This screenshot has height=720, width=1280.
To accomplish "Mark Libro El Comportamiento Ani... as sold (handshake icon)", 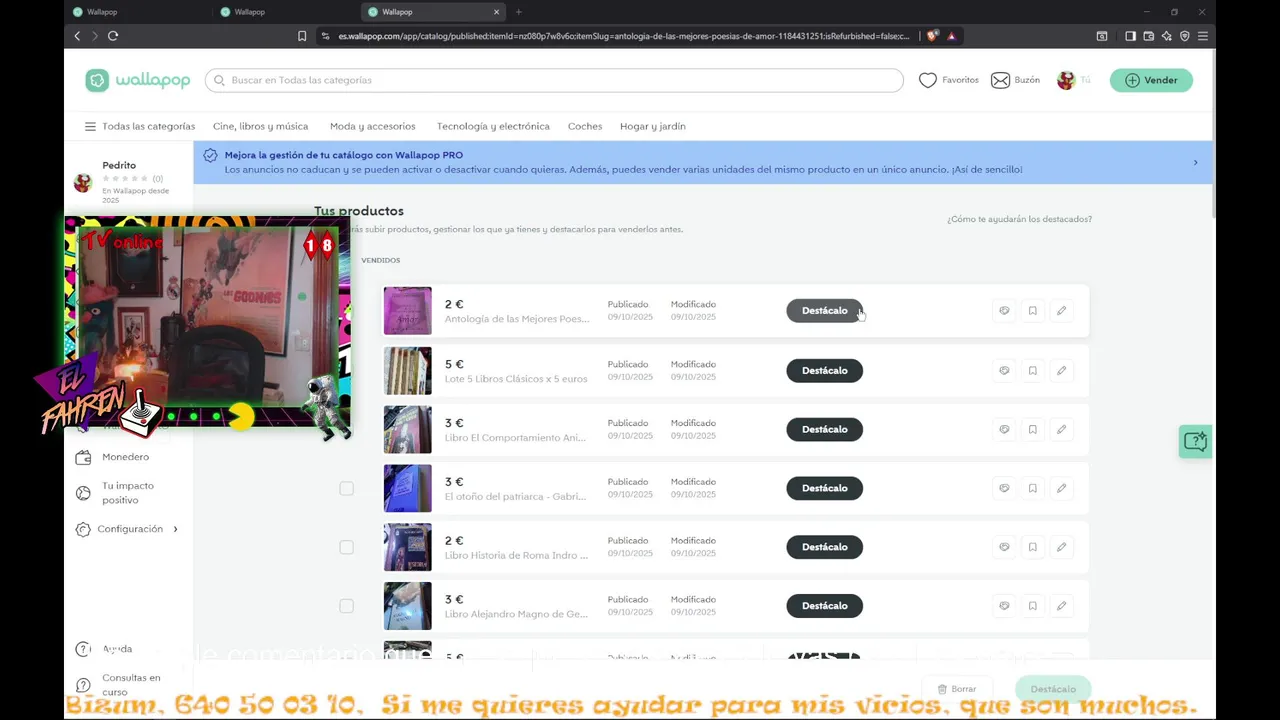I will pyautogui.click(x=1004, y=430).
